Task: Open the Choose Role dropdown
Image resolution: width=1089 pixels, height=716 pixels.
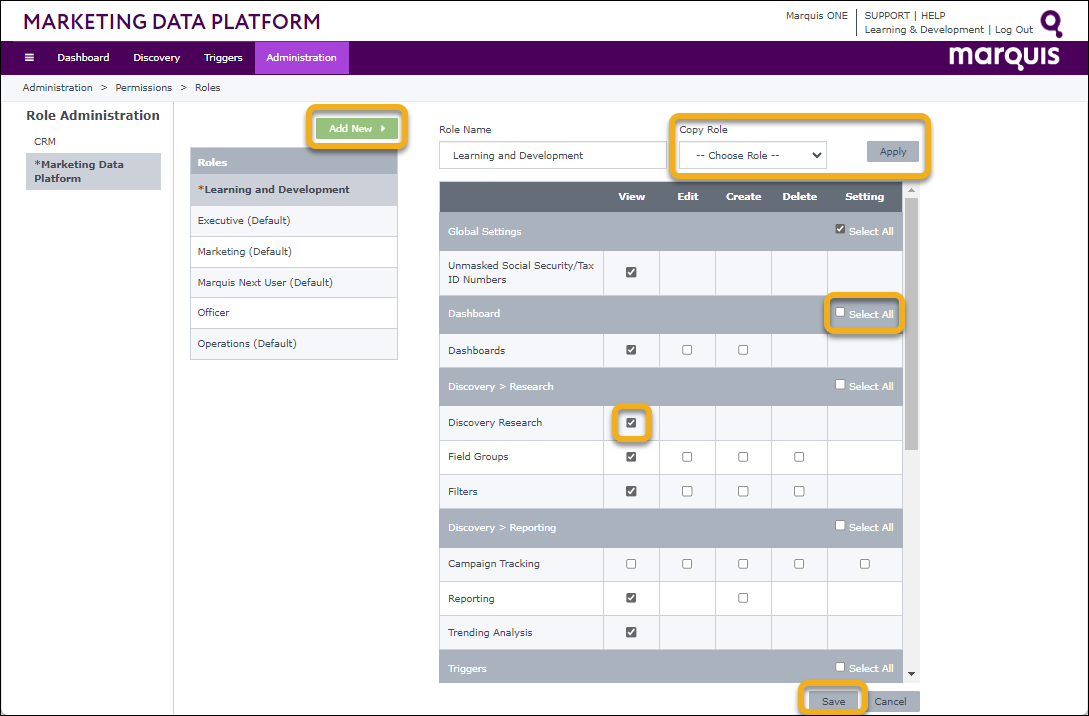Action: pyautogui.click(x=753, y=156)
